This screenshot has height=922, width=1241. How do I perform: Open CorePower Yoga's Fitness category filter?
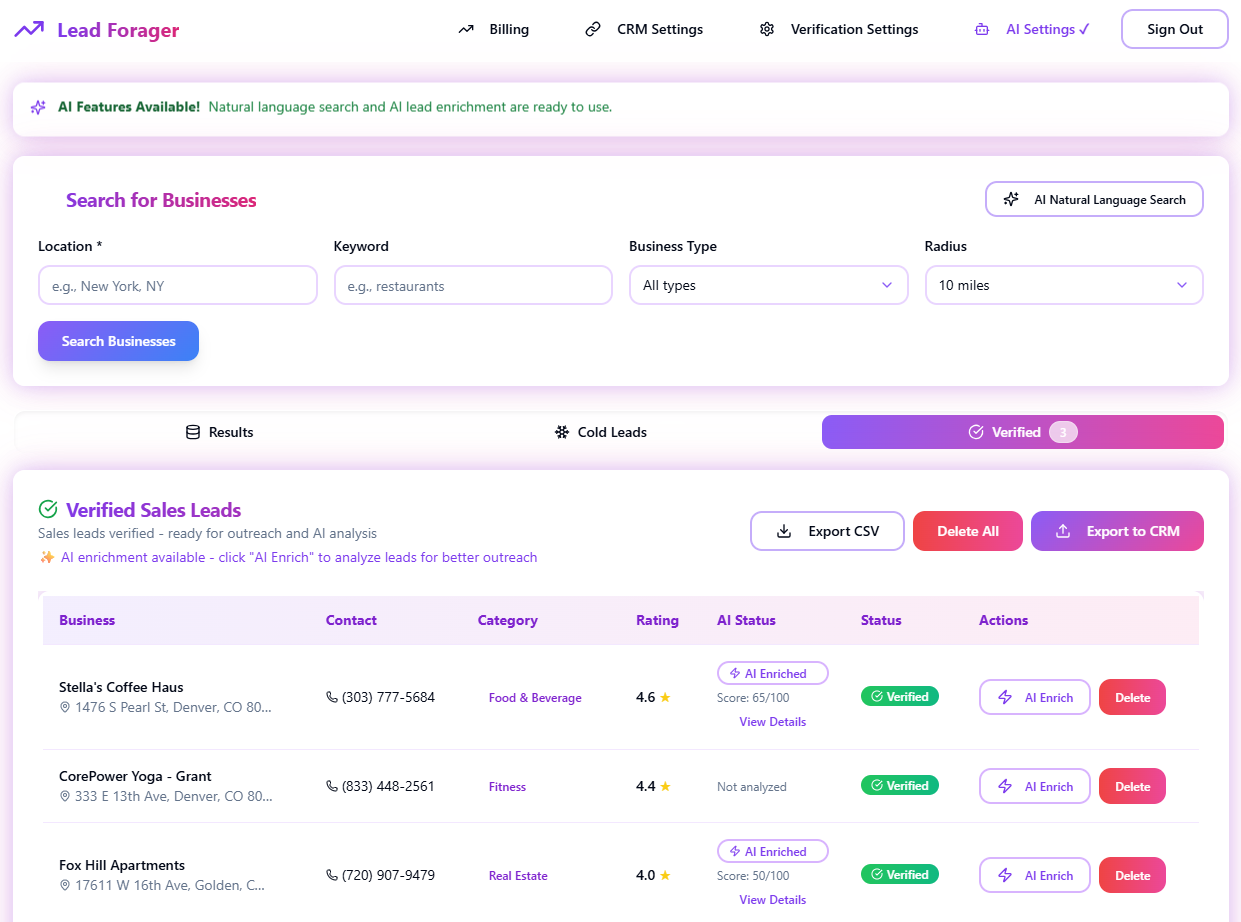(x=507, y=786)
